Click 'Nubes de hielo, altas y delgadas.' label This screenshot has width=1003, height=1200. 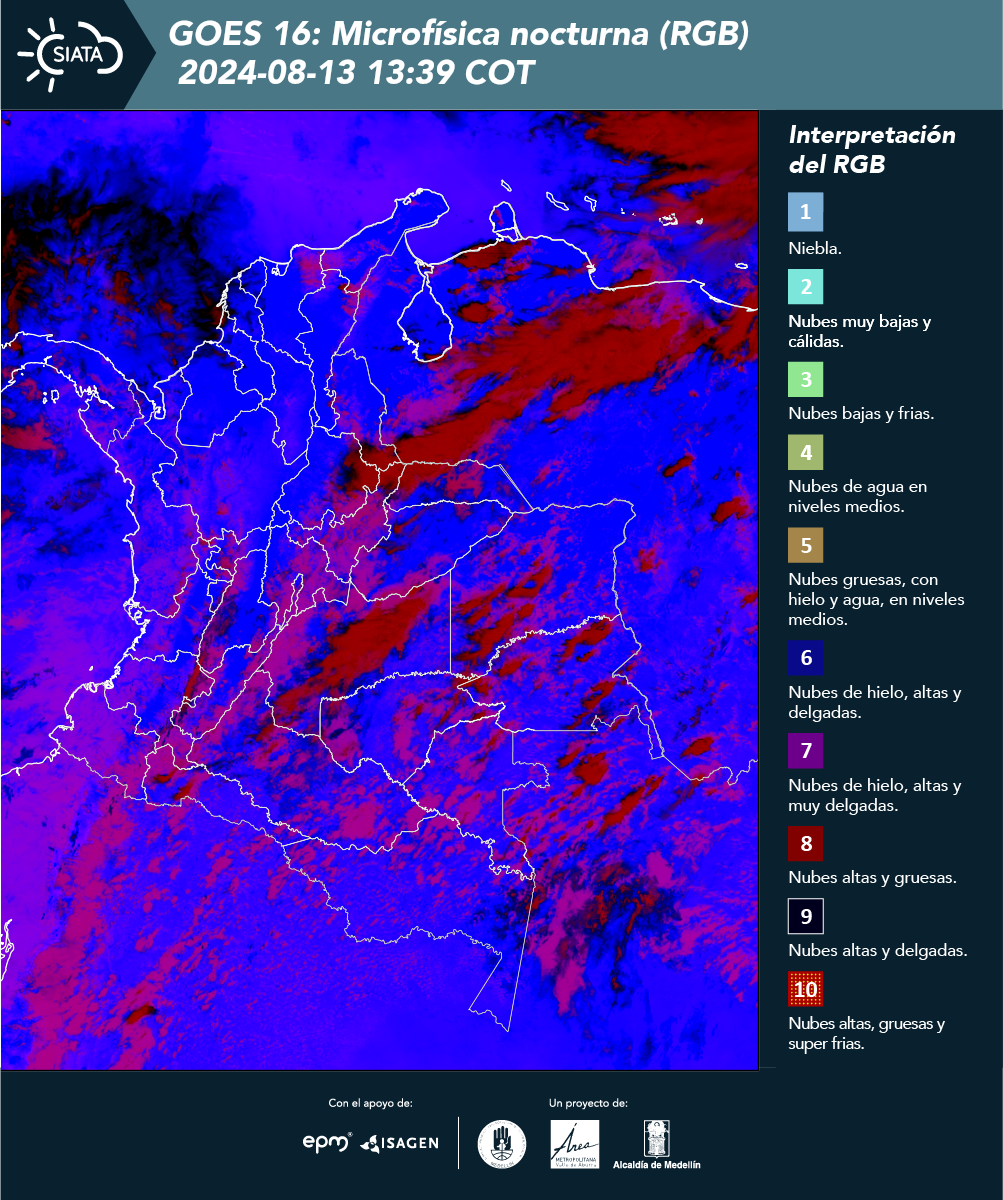point(874,702)
